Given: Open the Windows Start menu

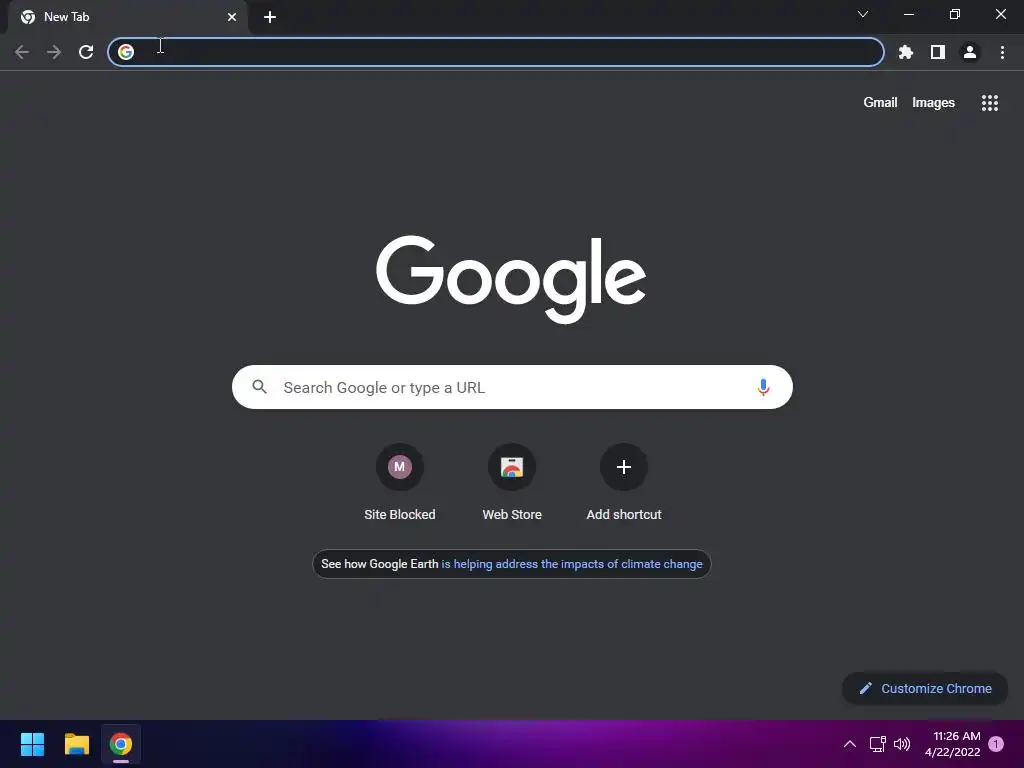Looking at the screenshot, I should coord(32,744).
